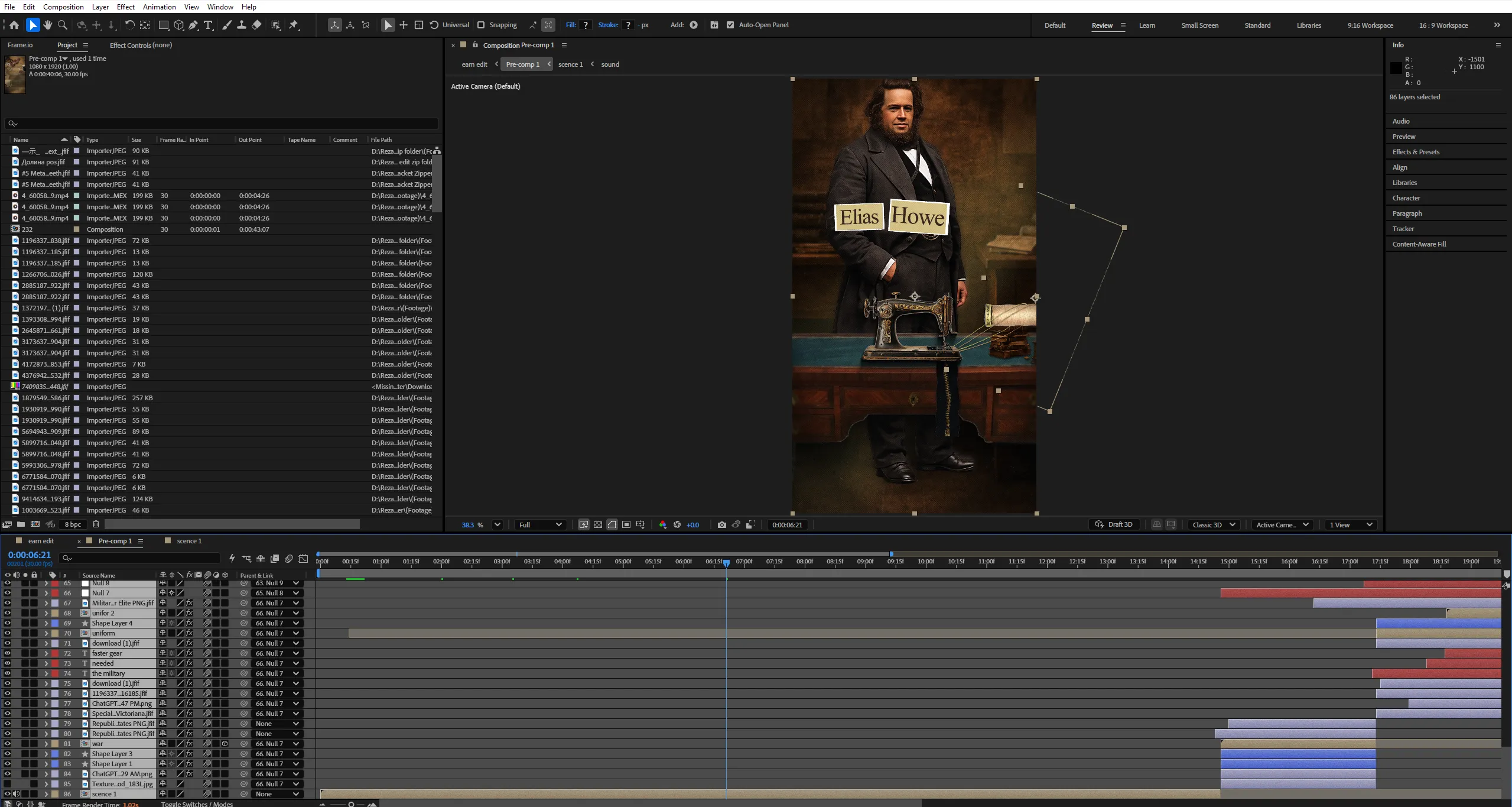The width and height of the screenshot is (1512, 807).
Task: Take a snapshot with the camera icon
Action: [x=721, y=524]
